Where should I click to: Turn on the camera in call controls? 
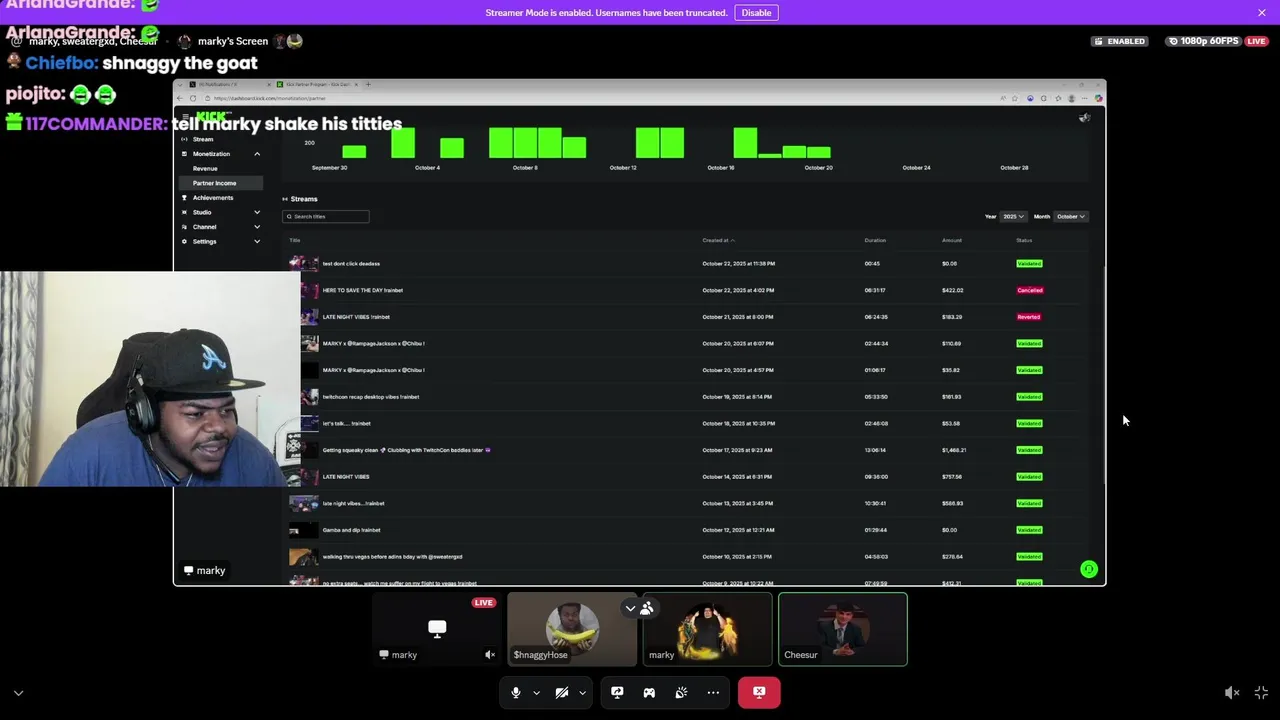[562, 692]
